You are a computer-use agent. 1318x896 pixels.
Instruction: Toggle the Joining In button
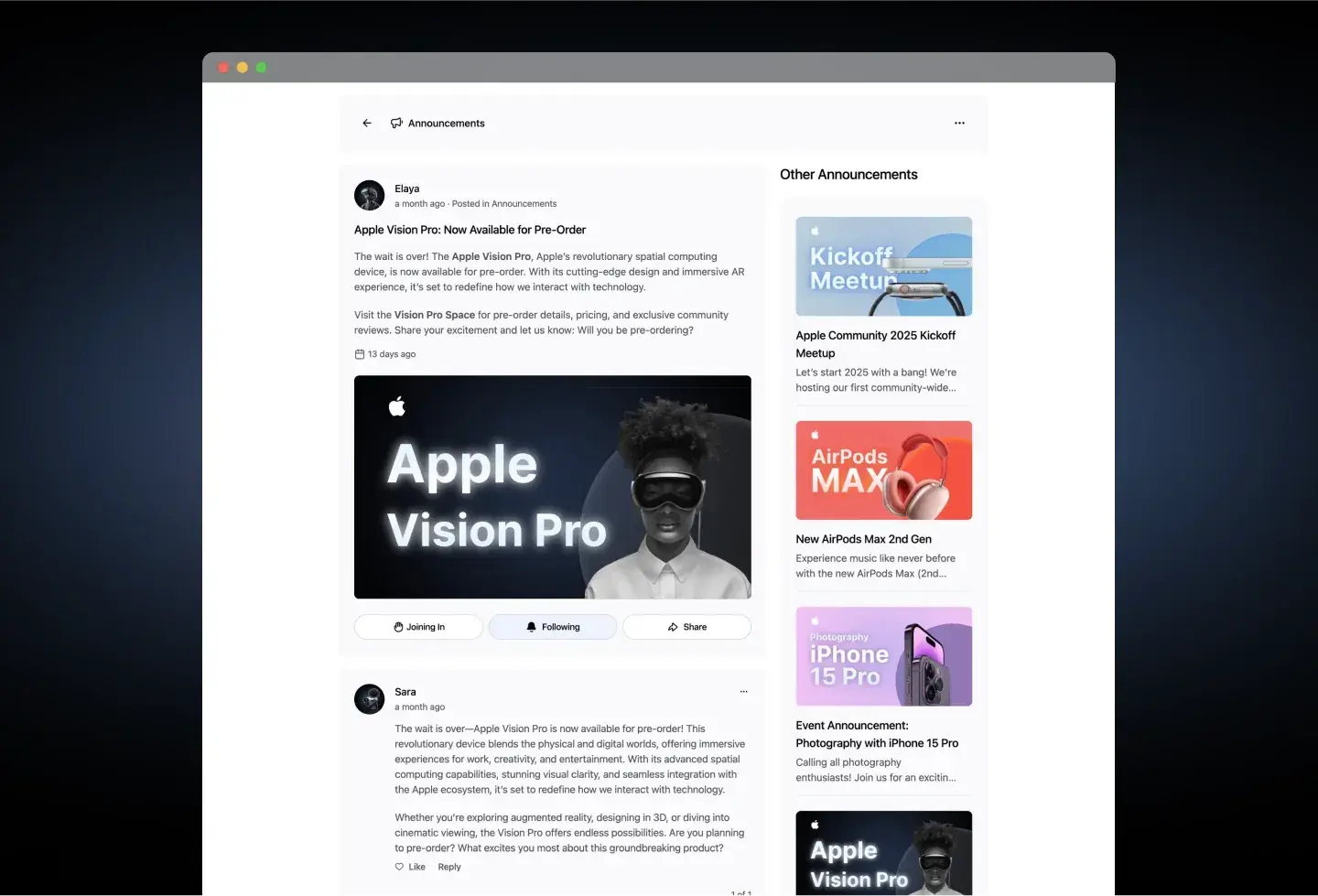(418, 627)
